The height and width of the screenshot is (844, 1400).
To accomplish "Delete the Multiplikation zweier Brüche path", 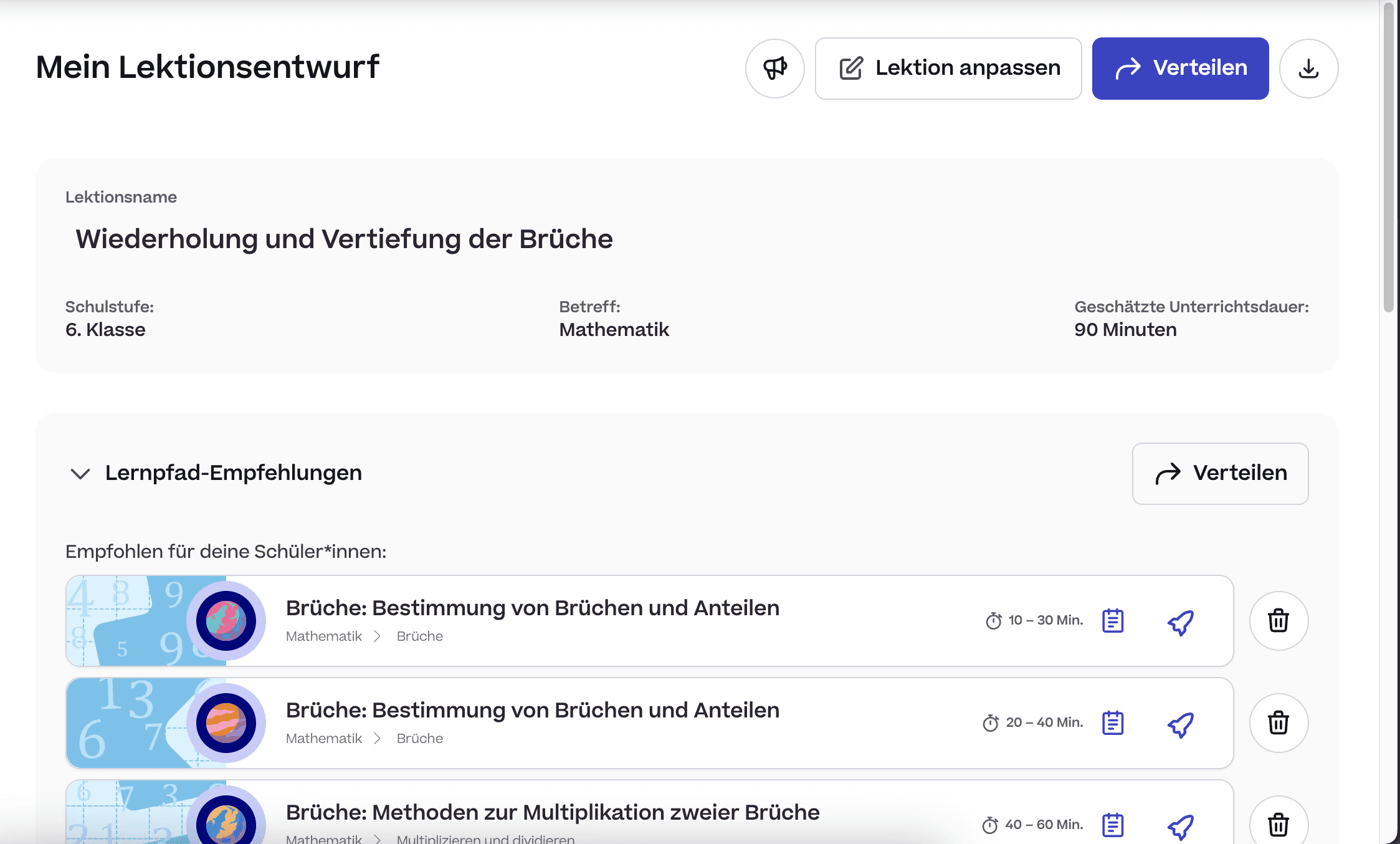I will [x=1279, y=824].
